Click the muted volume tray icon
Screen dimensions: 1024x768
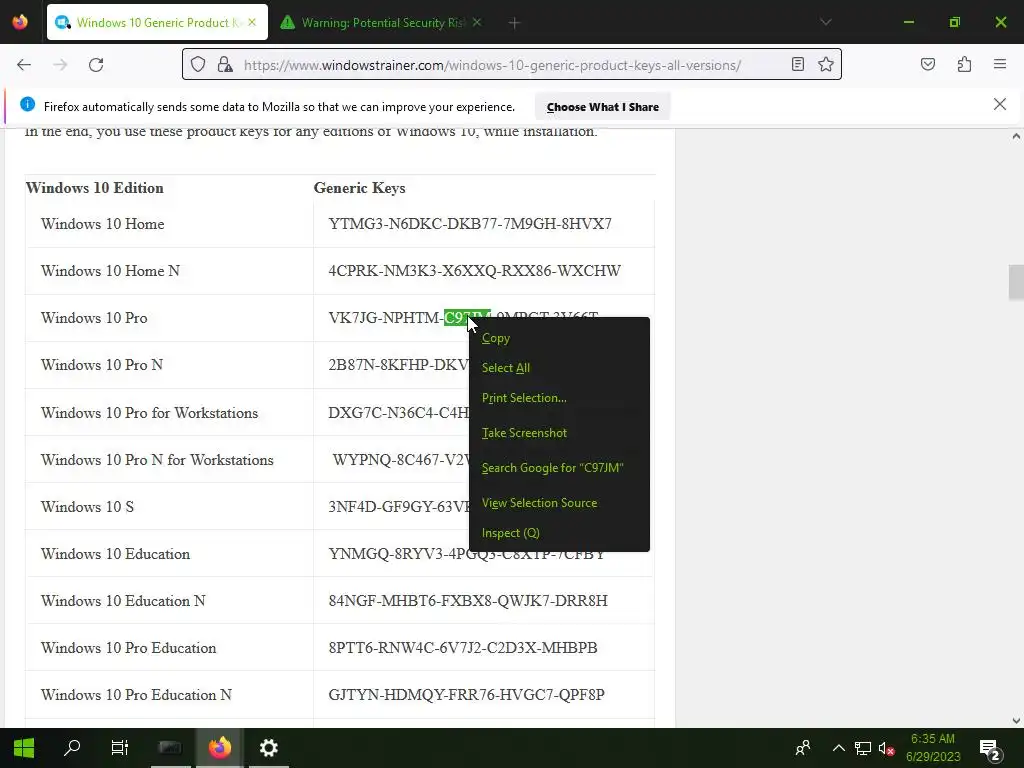886,748
